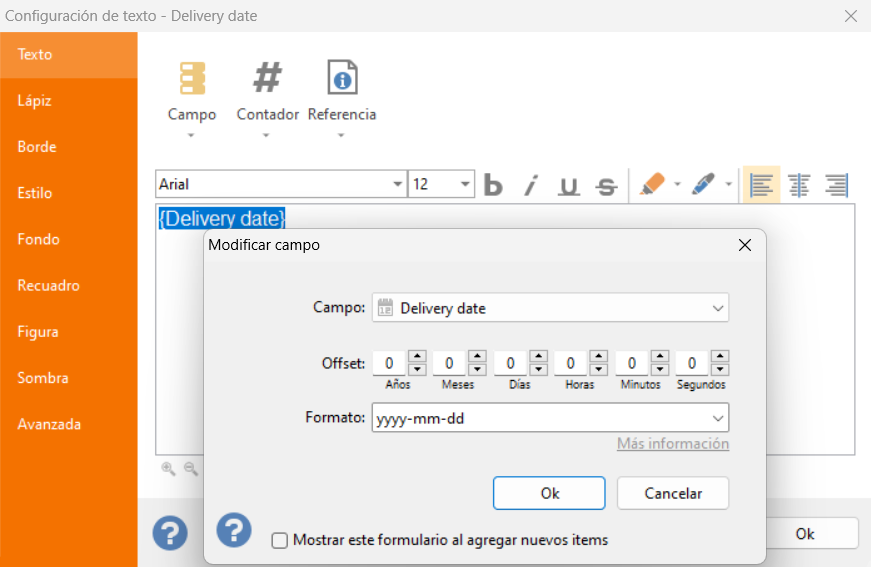This screenshot has height=567, width=871.
Task: Open help in Modificar campo dialog
Action: tap(234, 530)
